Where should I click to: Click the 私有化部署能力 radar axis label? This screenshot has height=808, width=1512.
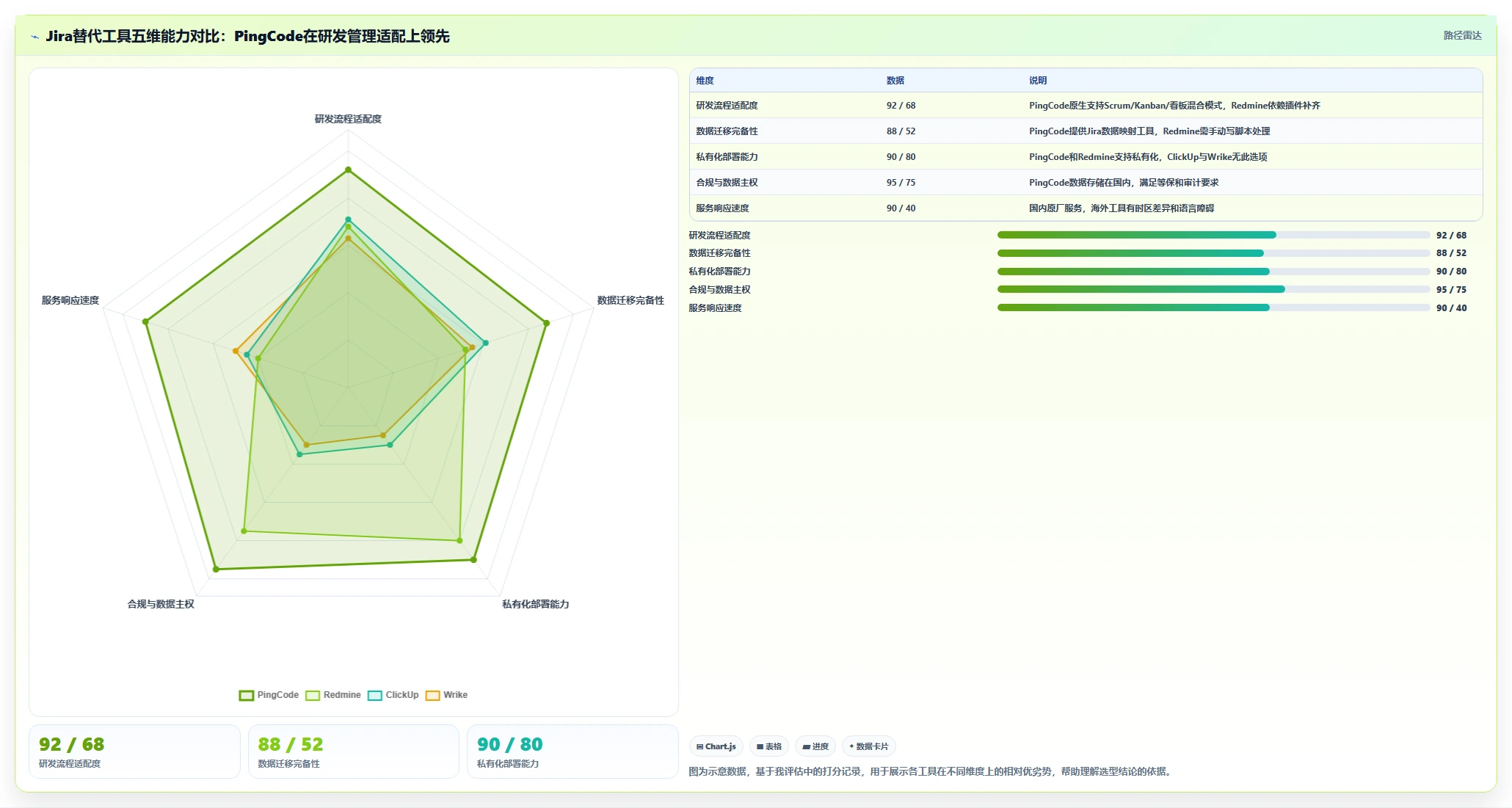click(536, 604)
